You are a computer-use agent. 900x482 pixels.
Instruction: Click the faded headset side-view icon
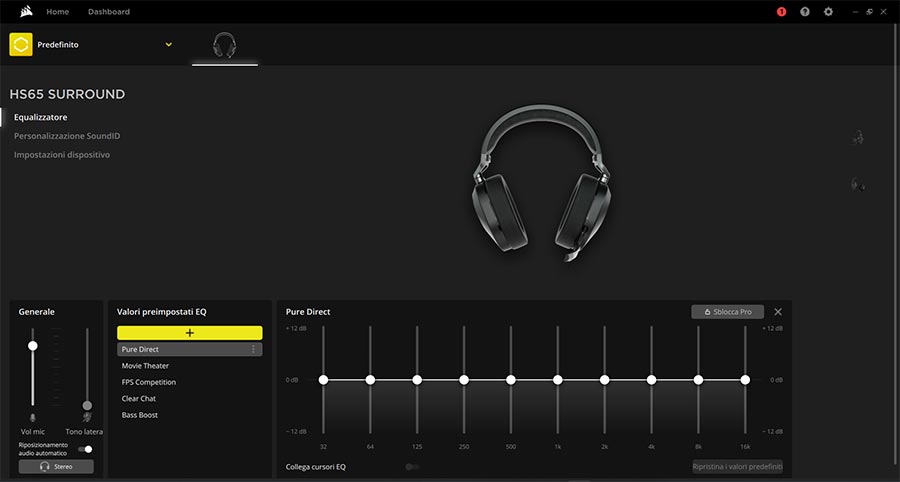(x=858, y=137)
